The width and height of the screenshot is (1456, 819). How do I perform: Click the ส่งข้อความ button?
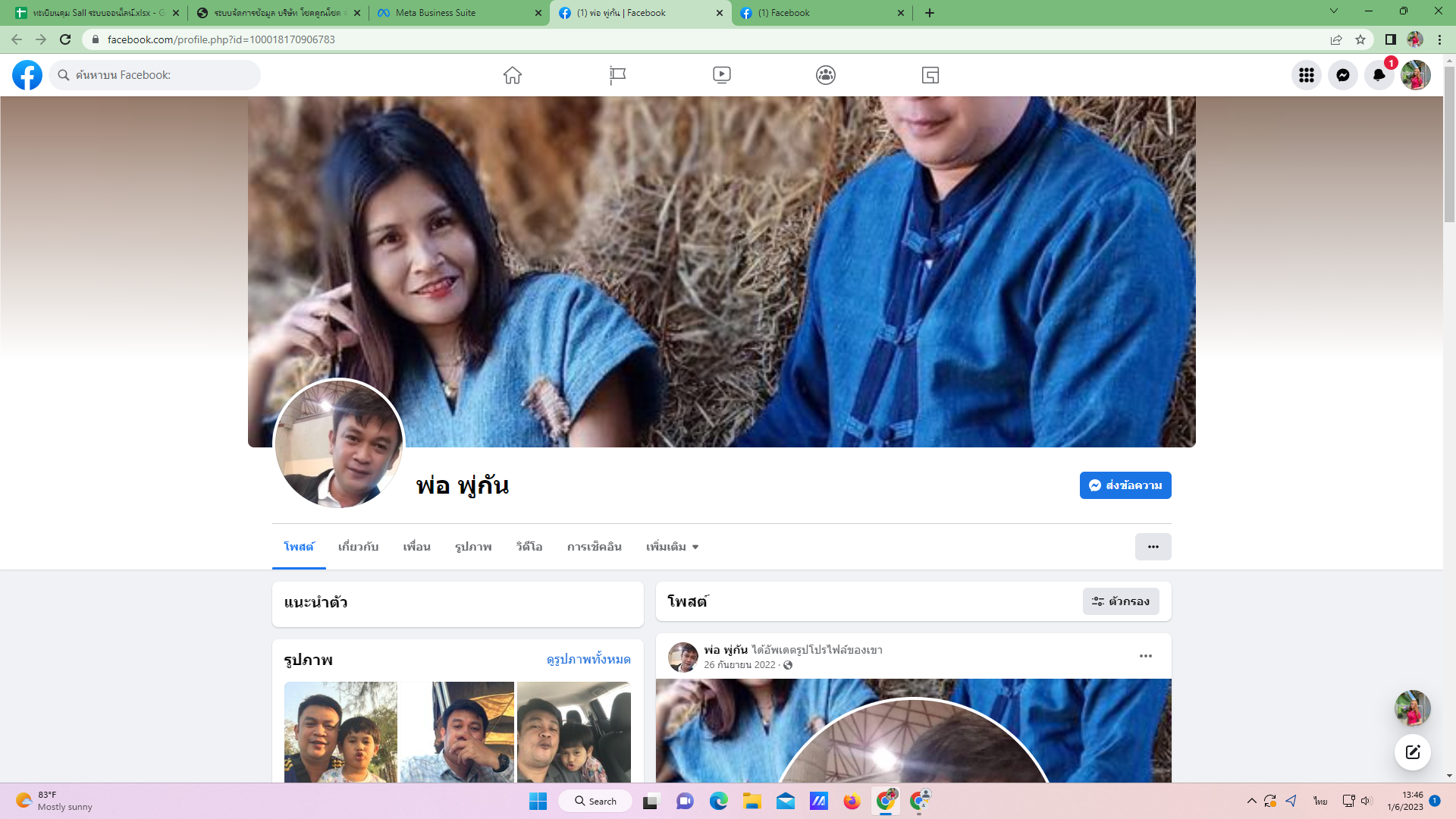[x=1125, y=485]
